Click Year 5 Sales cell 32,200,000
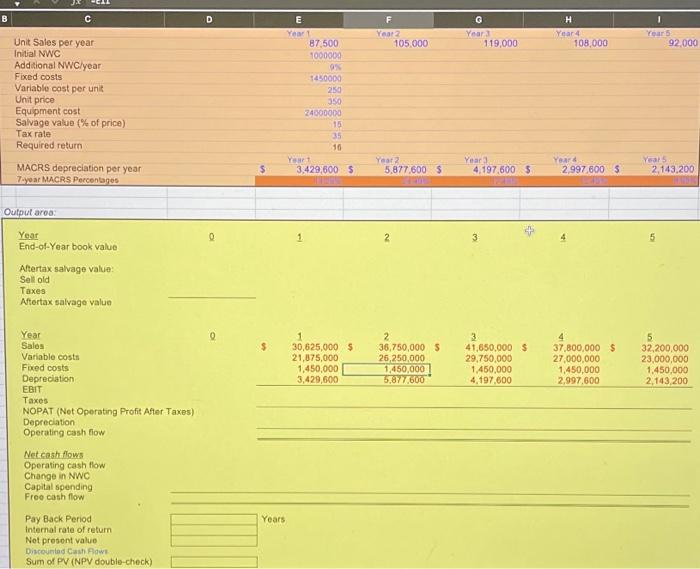The height and width of the screenshot is (569, 700). click(x=665, y=348)
